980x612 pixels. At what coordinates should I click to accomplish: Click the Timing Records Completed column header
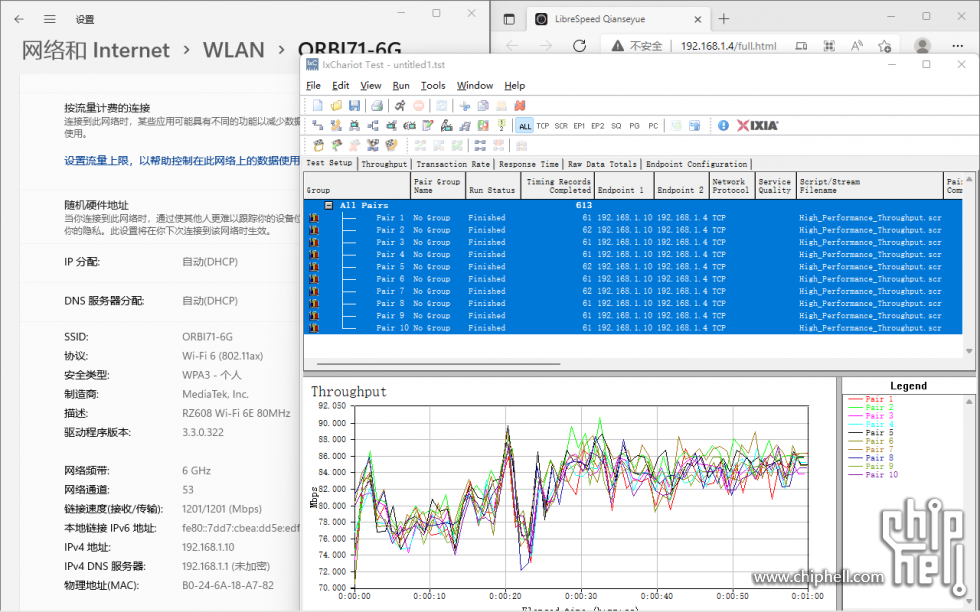(x=558, y=186)
